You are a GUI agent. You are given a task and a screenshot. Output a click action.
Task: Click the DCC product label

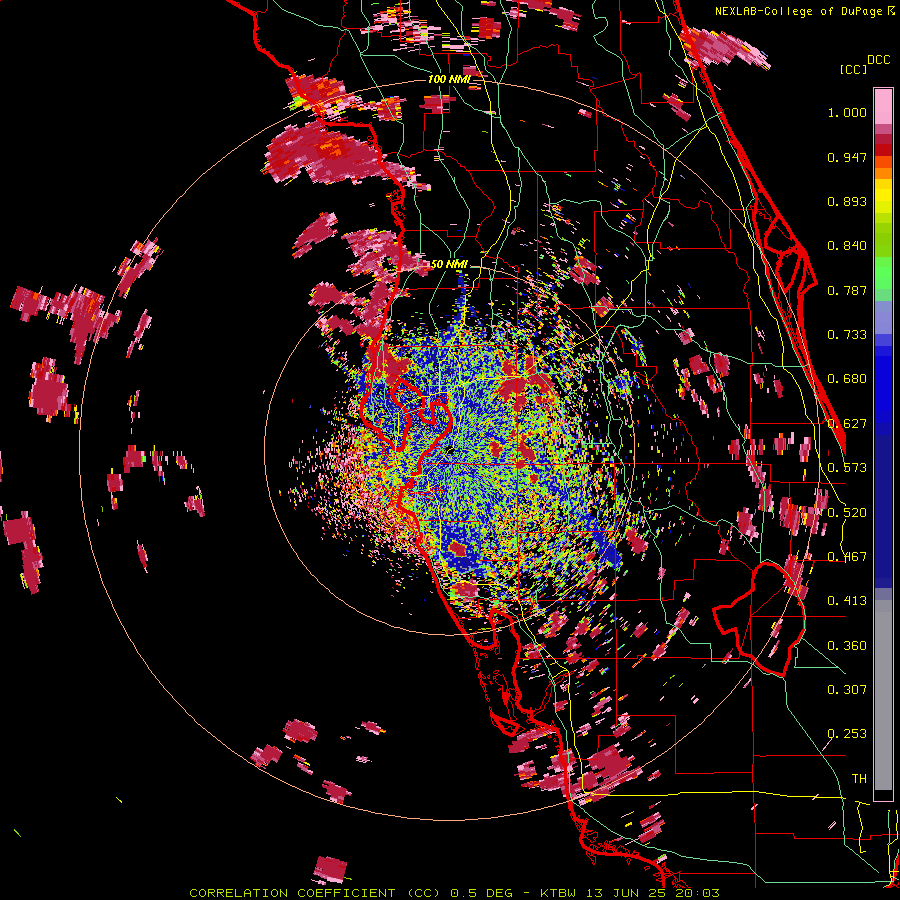879,60
